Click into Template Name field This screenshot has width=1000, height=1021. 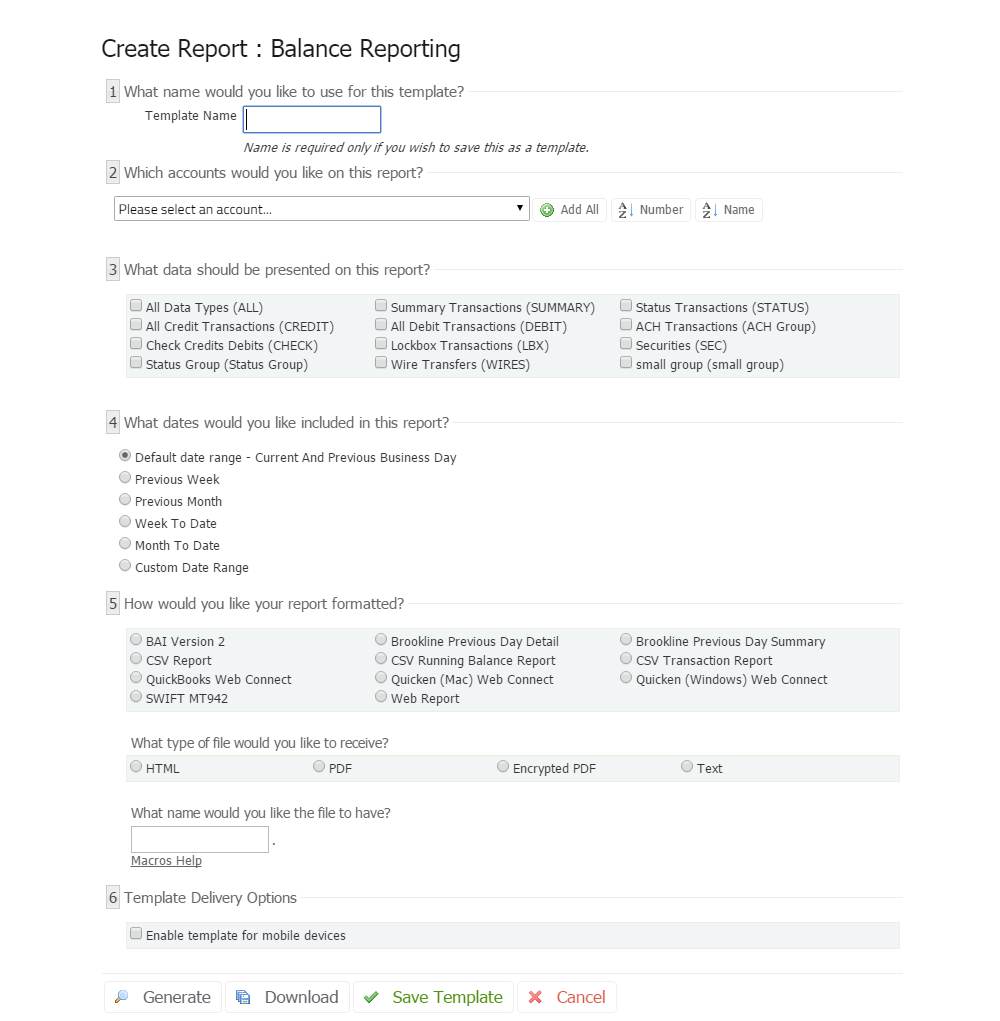(x=312, y=120)
